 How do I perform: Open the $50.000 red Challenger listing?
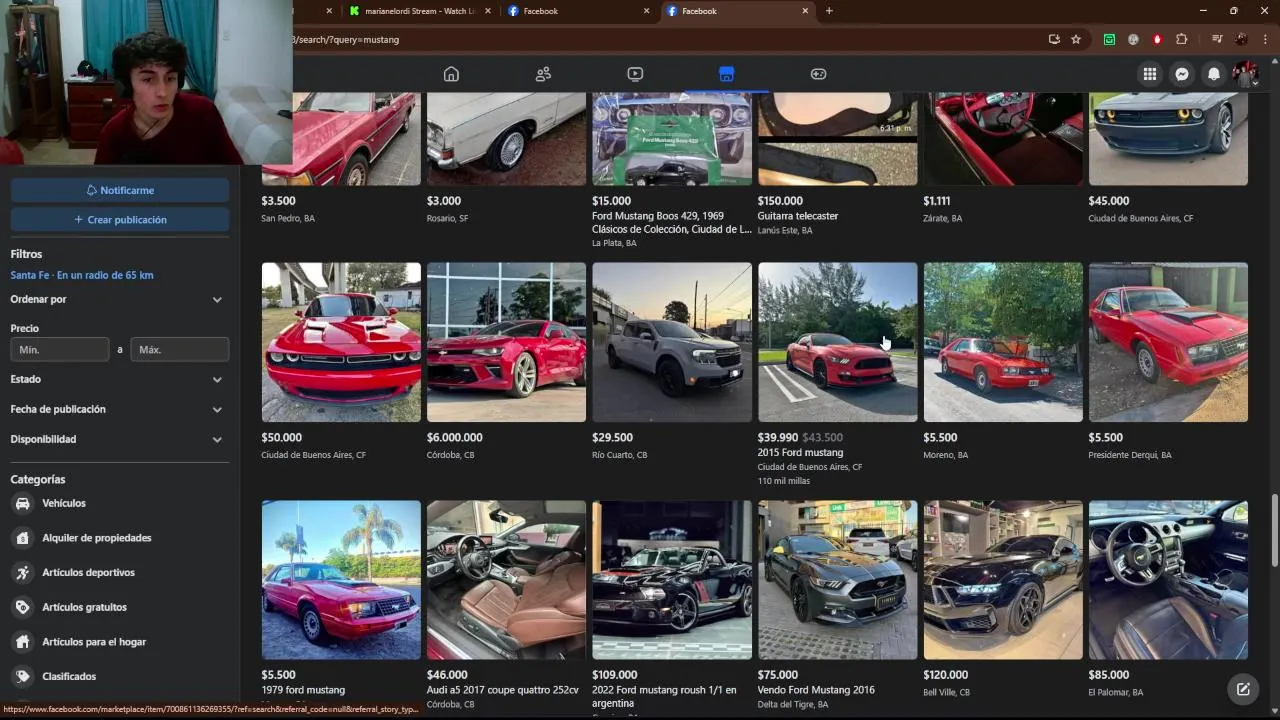[341, 342]
